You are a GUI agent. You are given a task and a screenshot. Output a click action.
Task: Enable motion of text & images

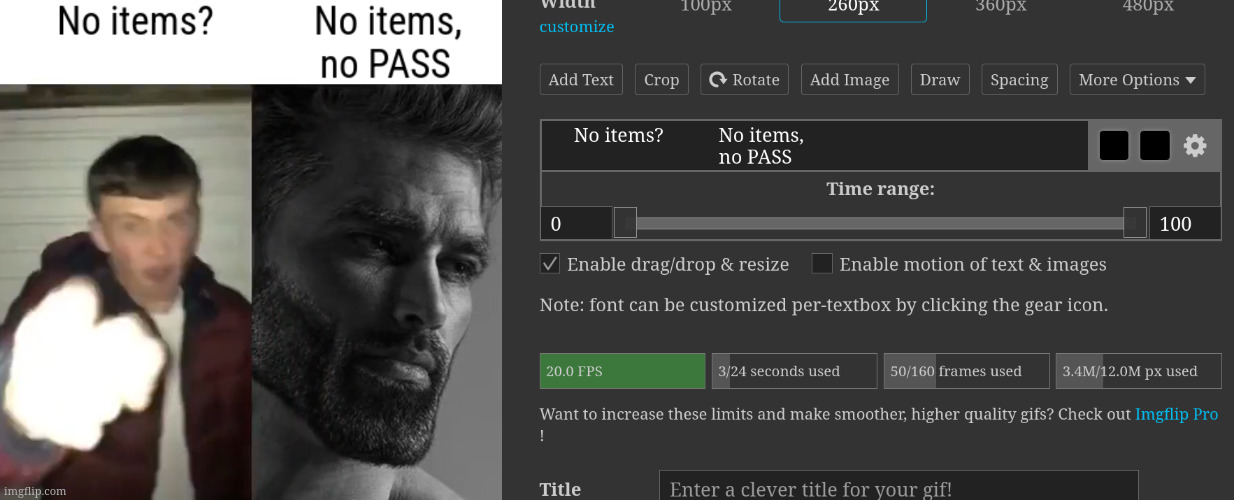tap(822, 264)
